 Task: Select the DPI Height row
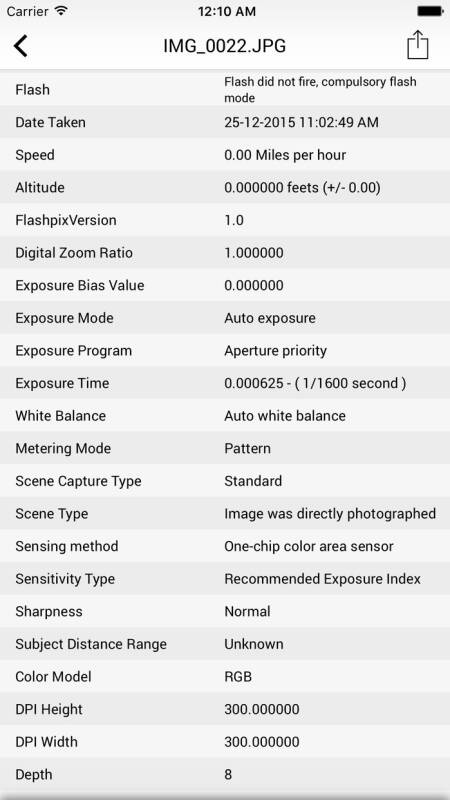[225, 710]
